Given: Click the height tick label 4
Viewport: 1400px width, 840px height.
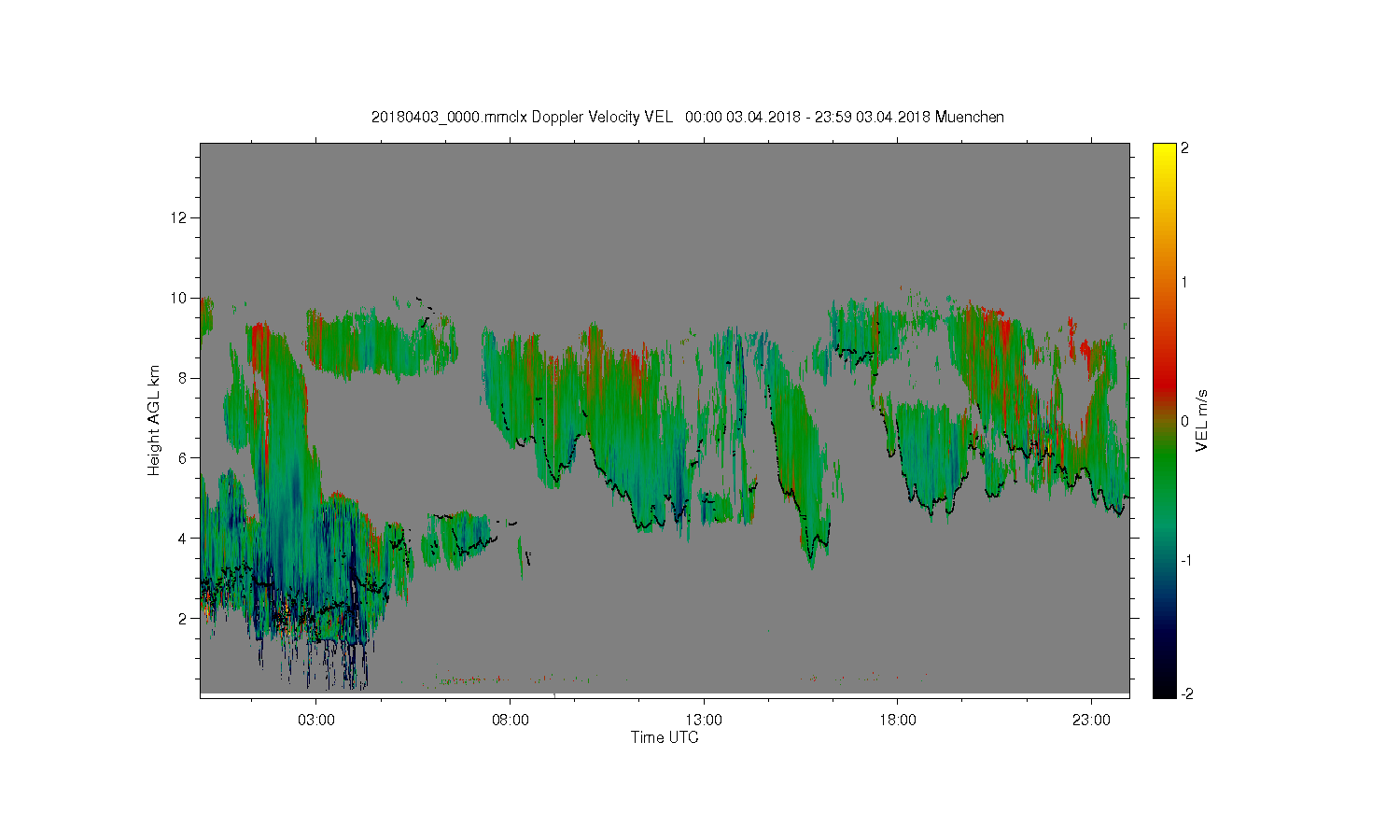Looking at the screenshot, I should pyautogui.click(x=184, y=538).
